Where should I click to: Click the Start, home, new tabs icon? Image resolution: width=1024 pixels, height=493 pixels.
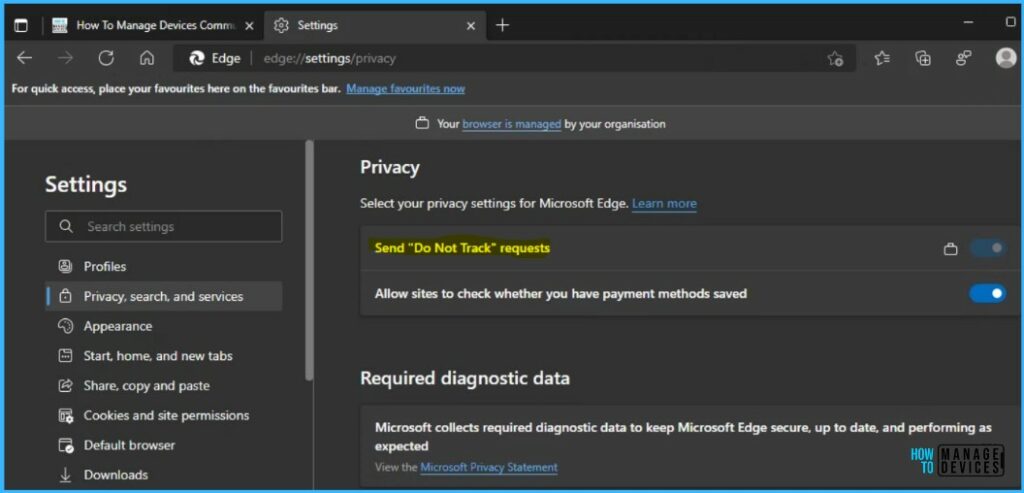[x=65, y=356]
